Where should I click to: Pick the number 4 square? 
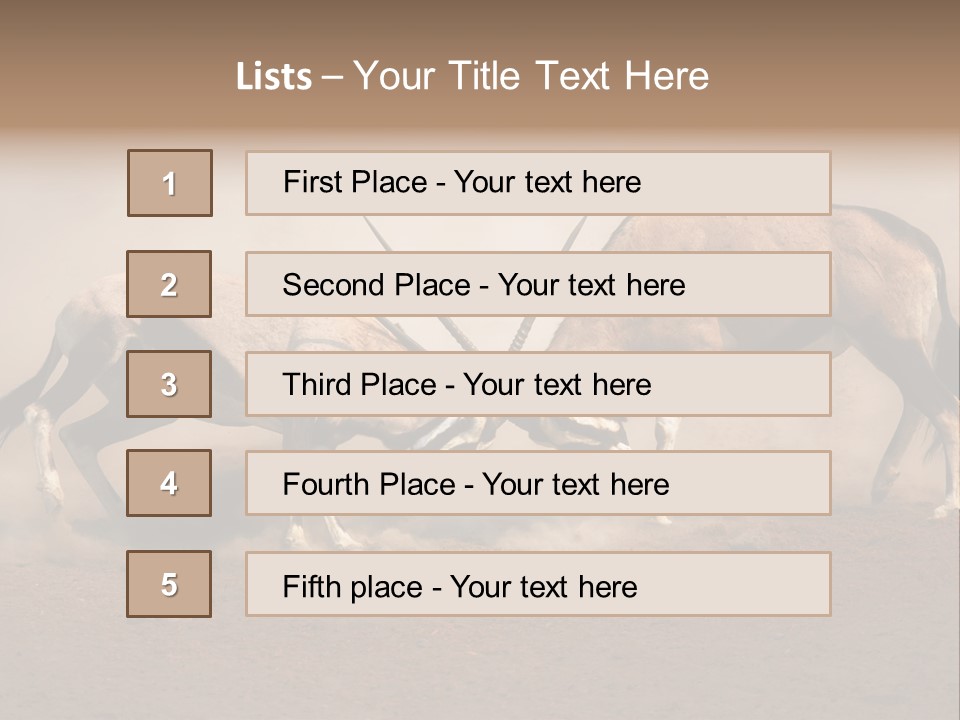(x=169, y=483)
